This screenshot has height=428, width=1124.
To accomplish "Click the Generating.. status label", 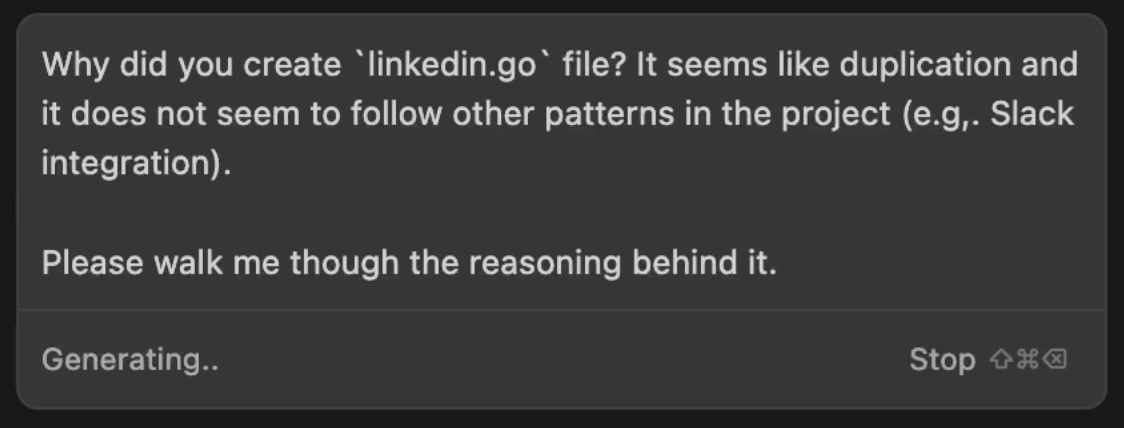I will click(x=130, y=360).
